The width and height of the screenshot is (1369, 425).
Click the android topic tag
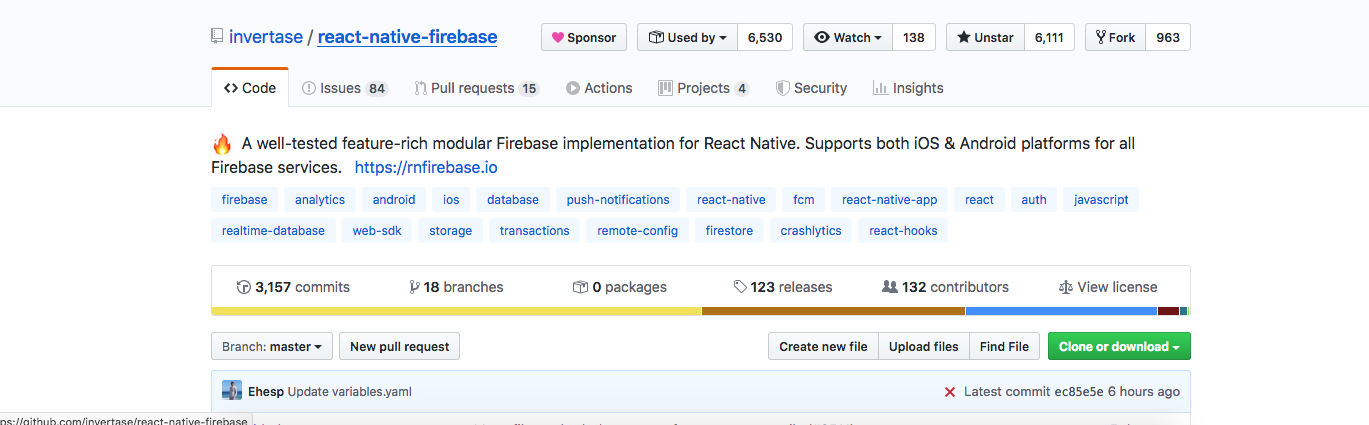point(394,199)
